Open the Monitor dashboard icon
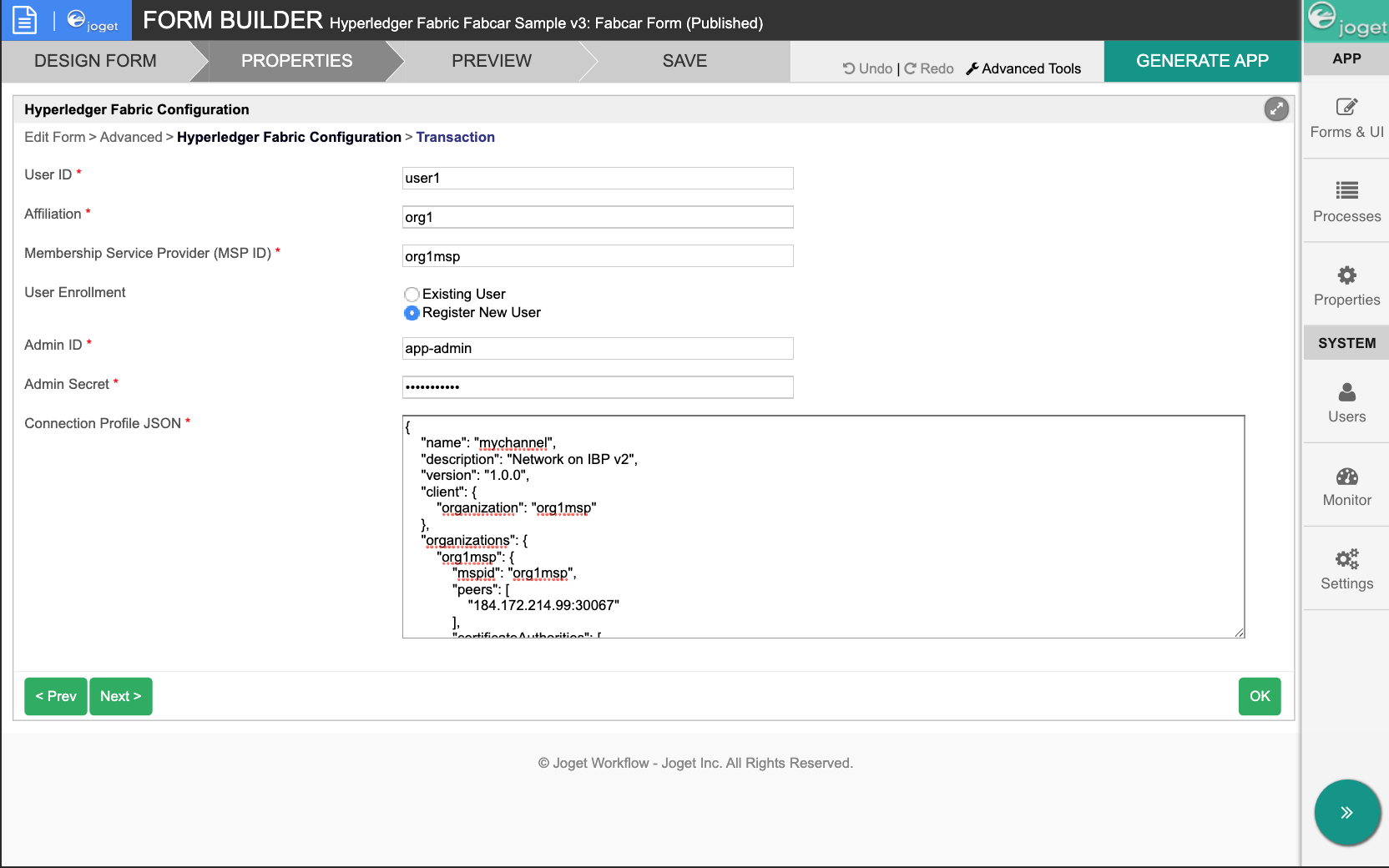Screen dimensions: 1389x868 click(1346, 477)
